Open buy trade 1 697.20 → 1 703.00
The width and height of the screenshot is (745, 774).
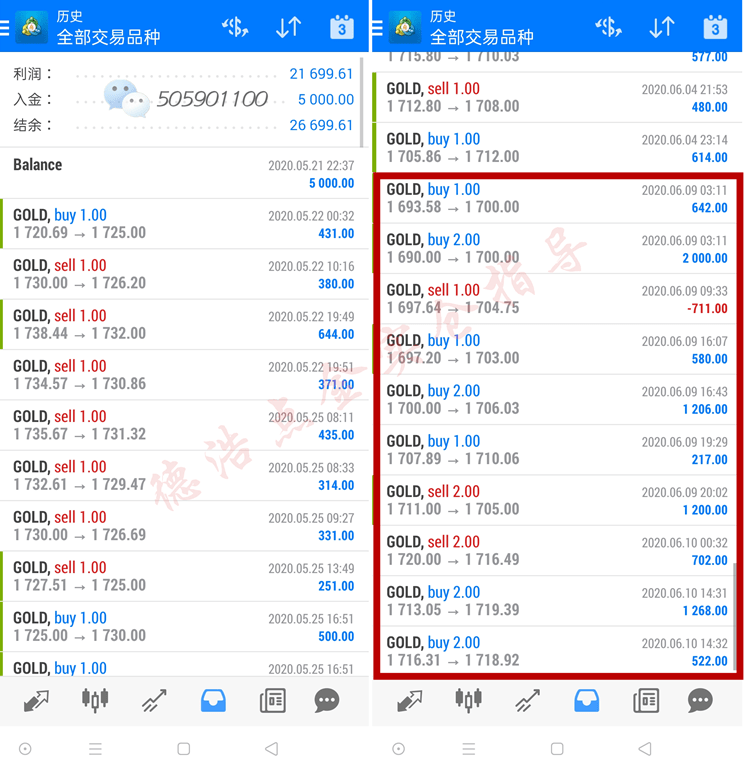(557, 349)
